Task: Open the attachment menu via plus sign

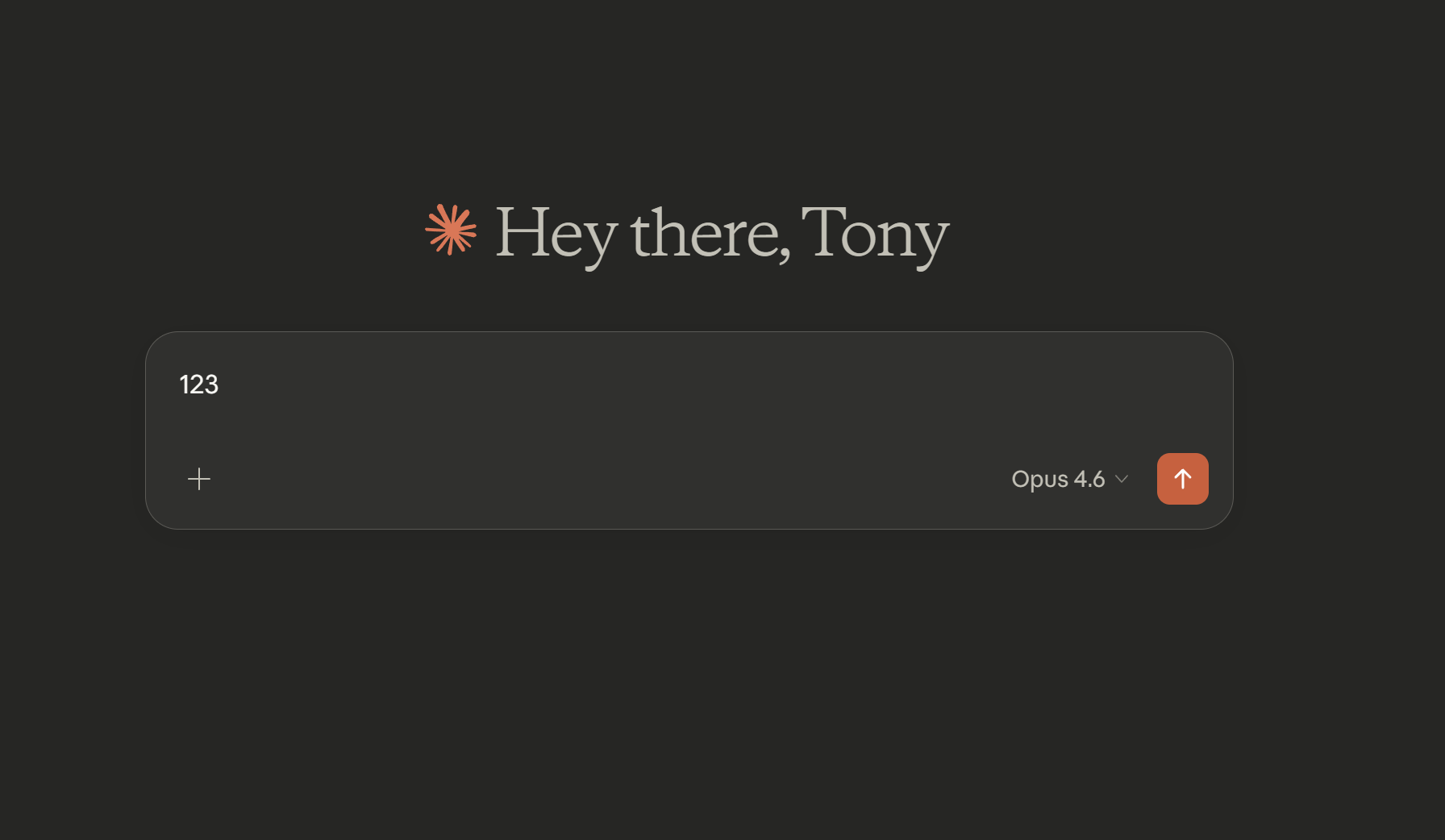Action: point(199,479)
